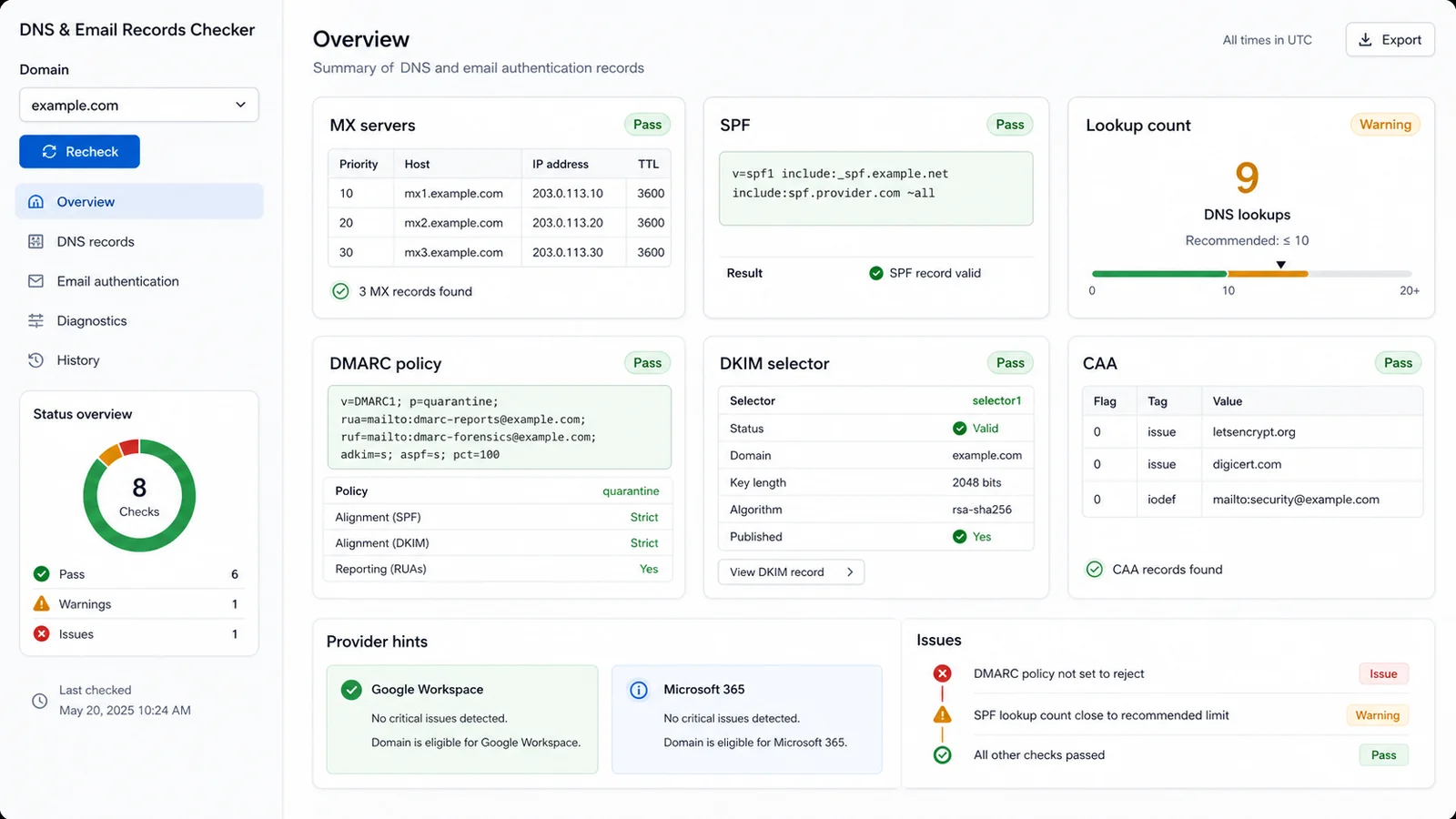Click the green check beside DKIM Status Valid
Screen dimensions: 1456x819
click(960, 429)
